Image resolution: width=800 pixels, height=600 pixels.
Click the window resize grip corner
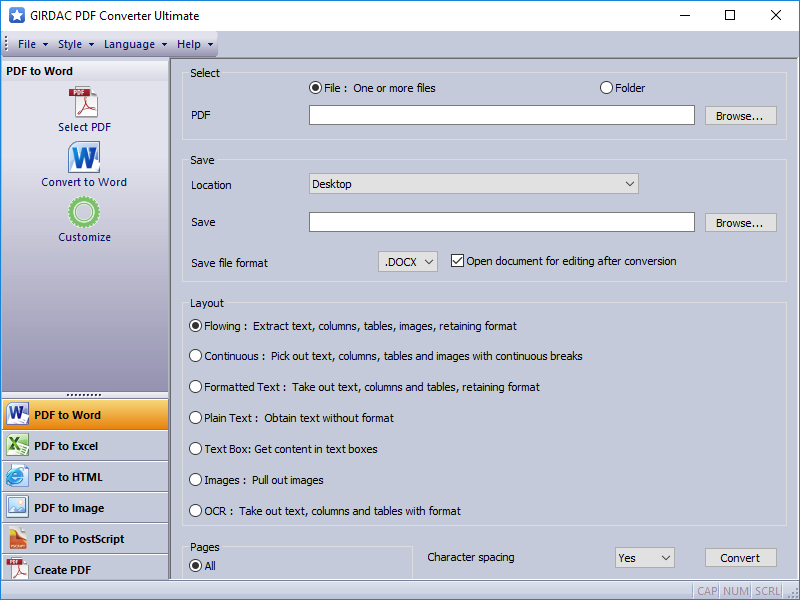[x=793, y=593]
